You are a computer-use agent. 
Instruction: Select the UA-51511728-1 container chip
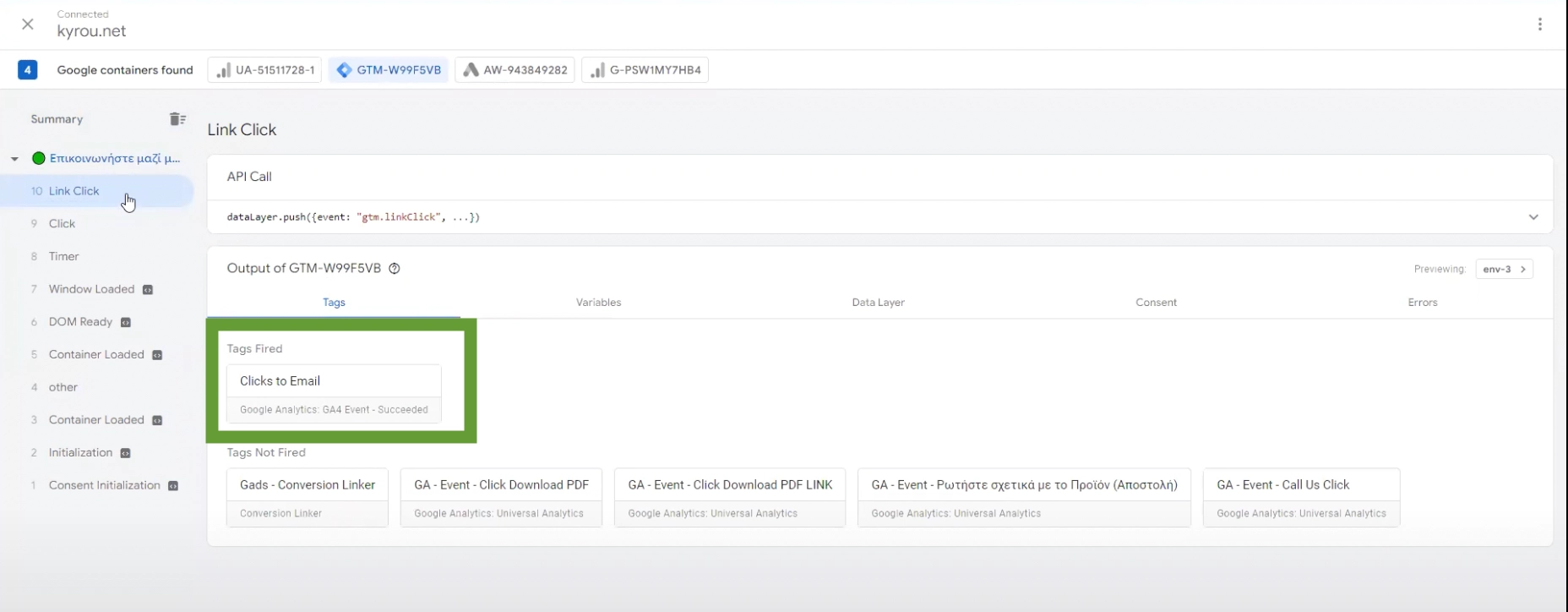pyautogui.click(x=264, y=70)
